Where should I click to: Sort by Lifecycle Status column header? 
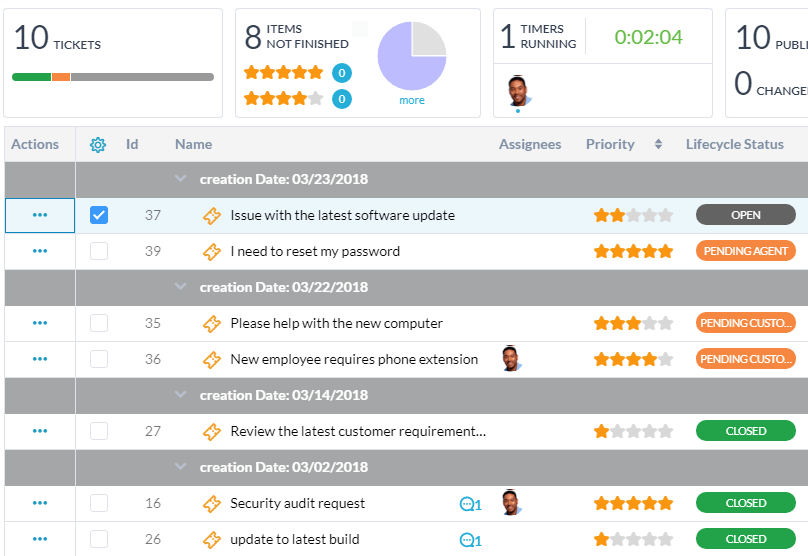pyautogui.click(x=734, y=144)
